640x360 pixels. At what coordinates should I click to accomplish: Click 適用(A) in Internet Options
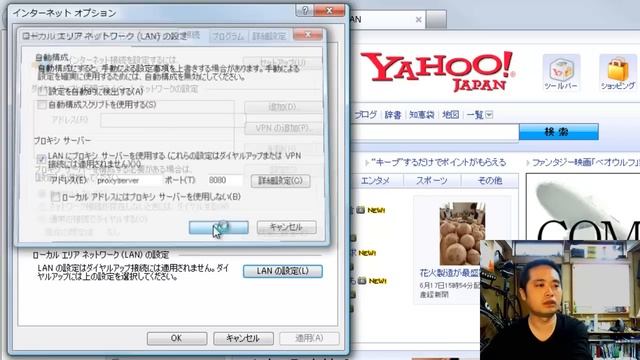[309, 338]
